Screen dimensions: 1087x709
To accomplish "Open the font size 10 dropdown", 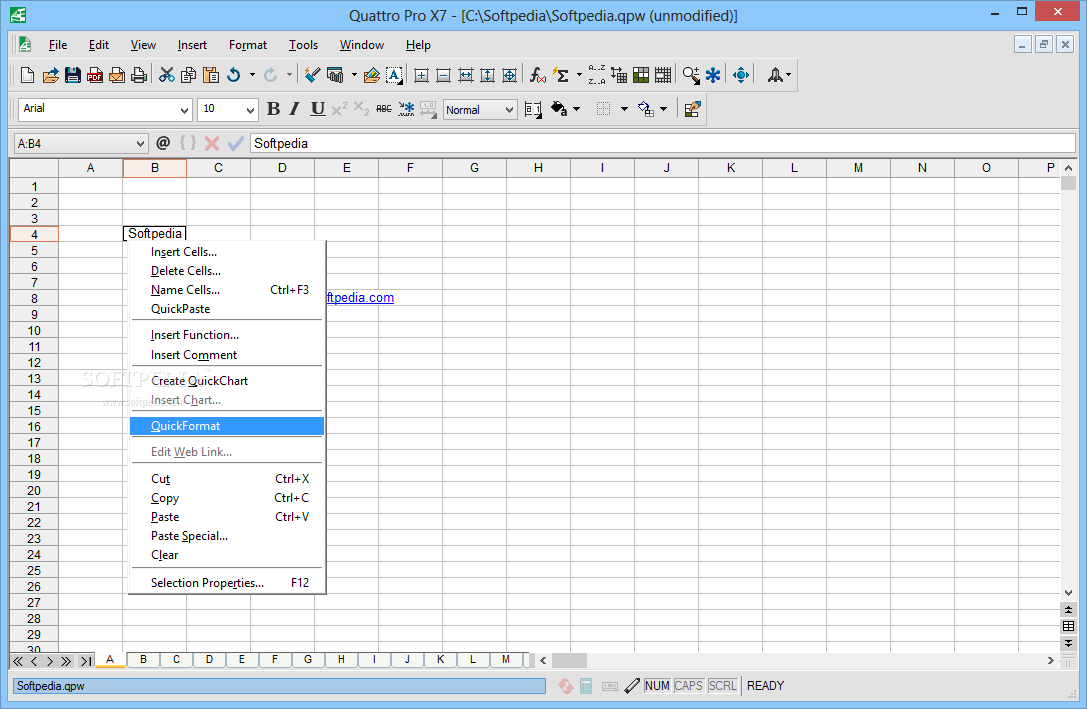I will [250, 110].
